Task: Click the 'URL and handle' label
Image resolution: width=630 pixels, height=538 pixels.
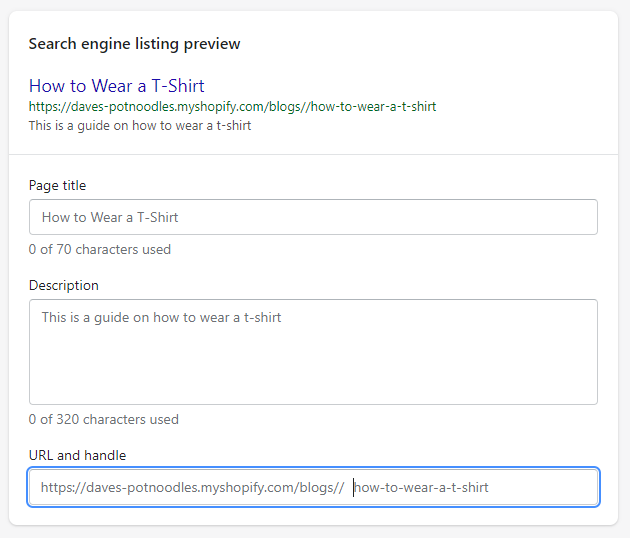Action: click(x=77, y=455)
